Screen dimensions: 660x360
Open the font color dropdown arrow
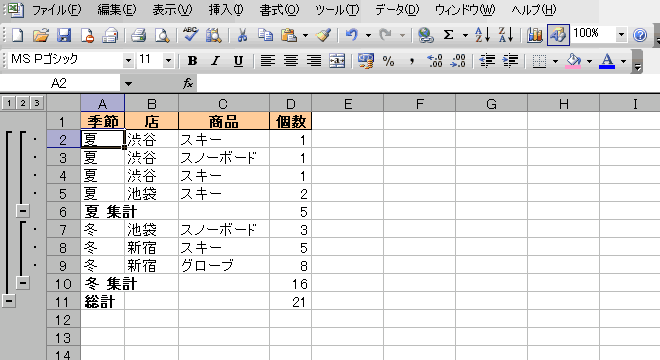(623, 61)
